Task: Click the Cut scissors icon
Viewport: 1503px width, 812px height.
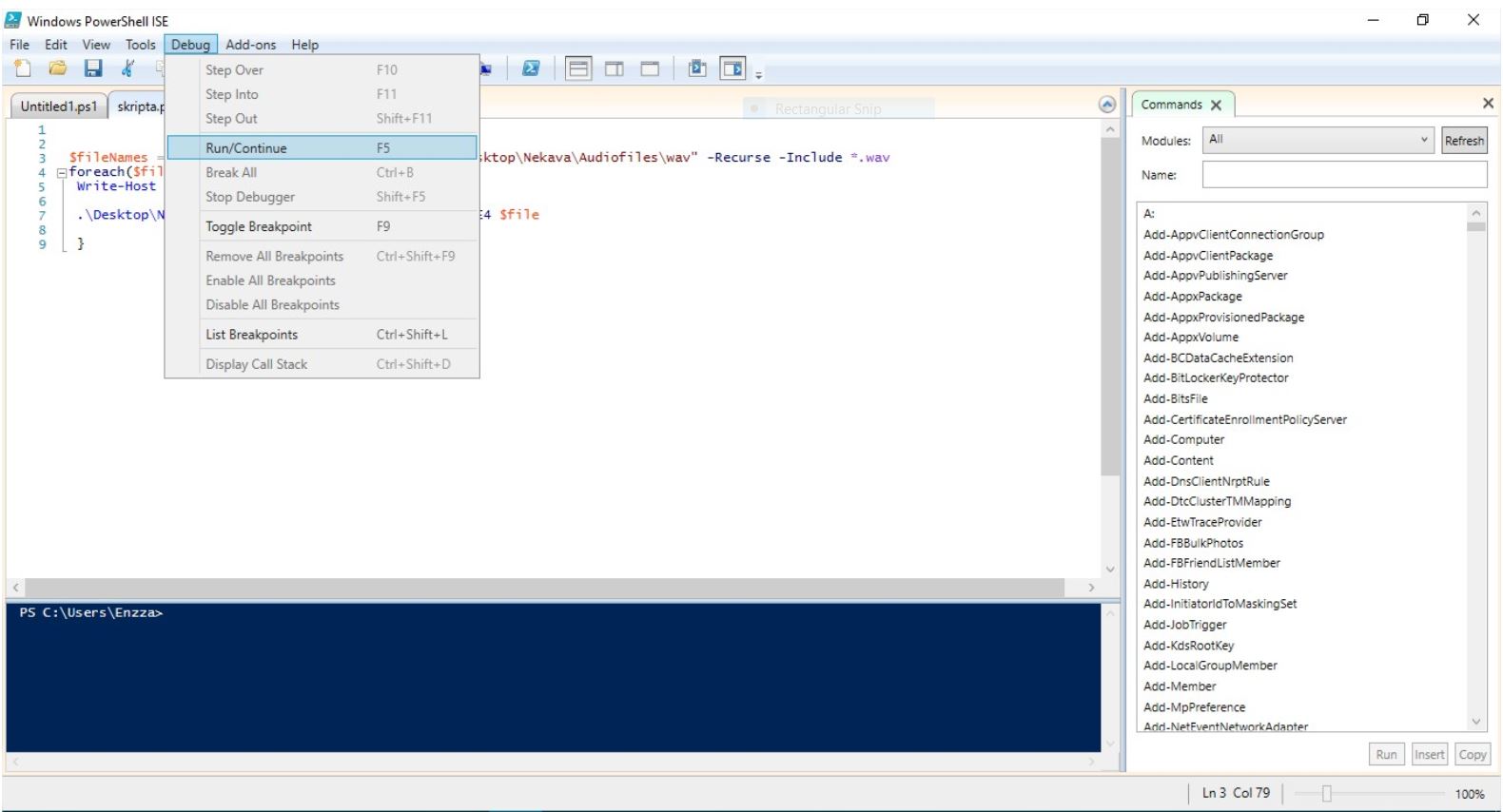Action: click(127, 68)
